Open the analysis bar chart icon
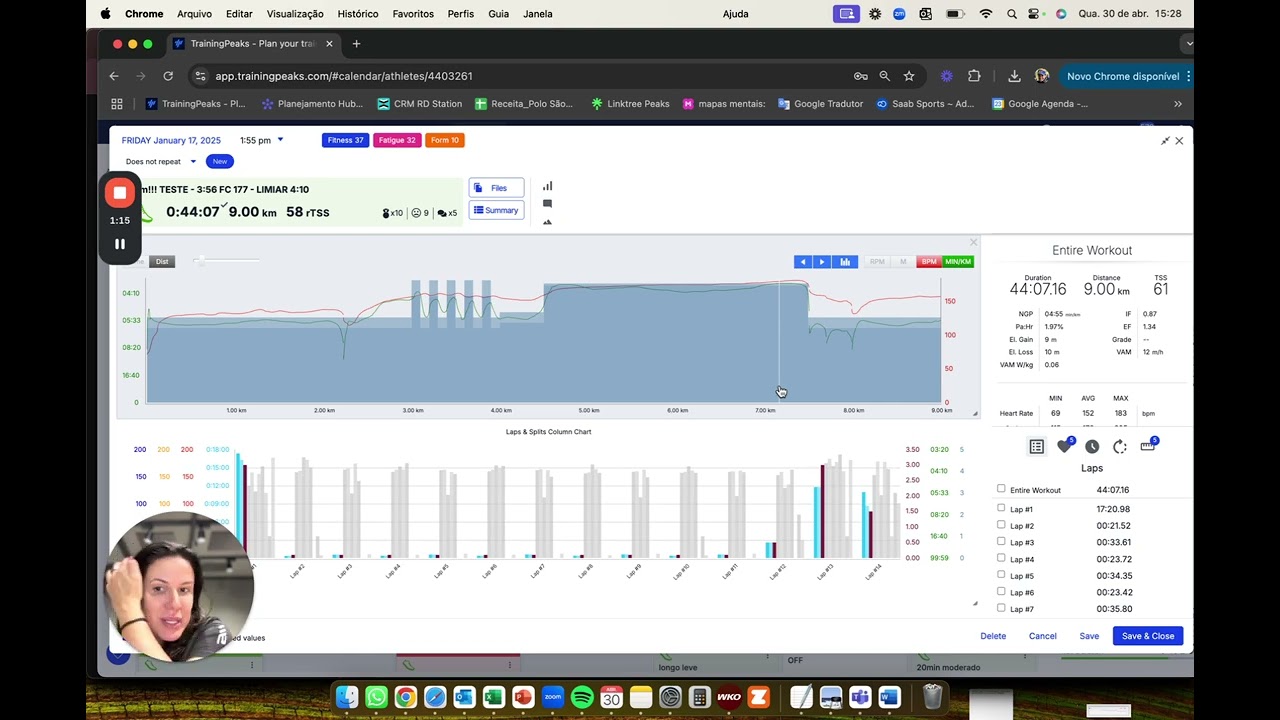Viewport: 1280px width, 720px height. (547, 186)
